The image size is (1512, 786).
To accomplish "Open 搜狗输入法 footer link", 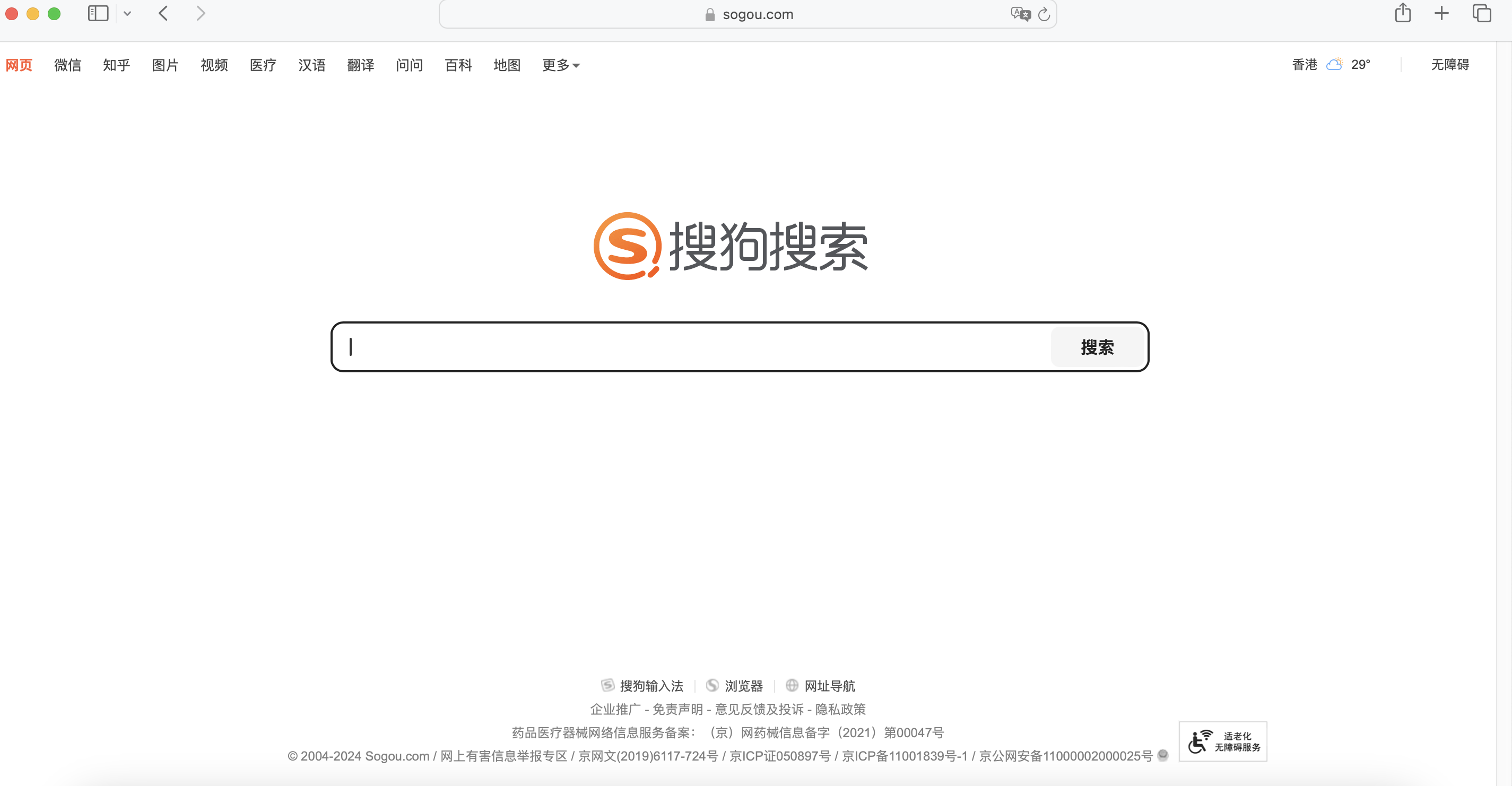I will tap(651, 686).
